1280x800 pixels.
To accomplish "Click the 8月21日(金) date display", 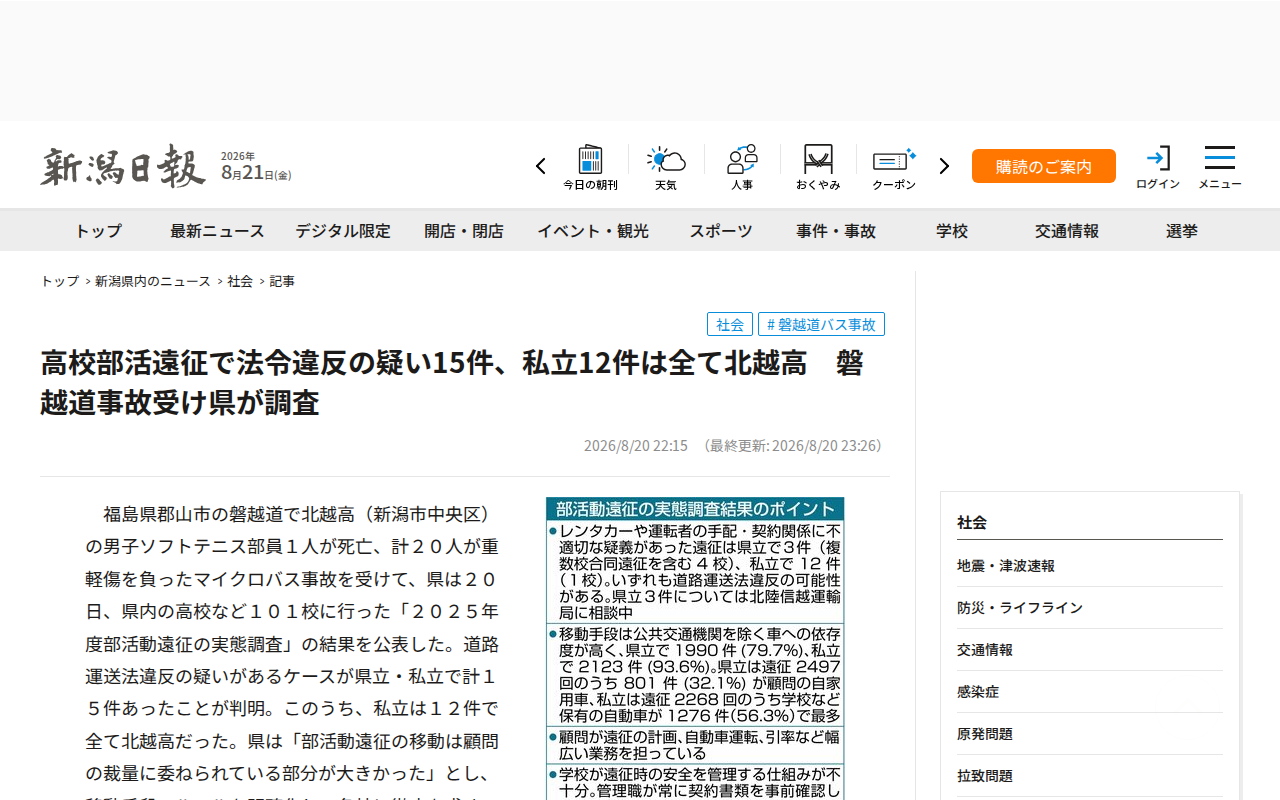I will 256,174.
